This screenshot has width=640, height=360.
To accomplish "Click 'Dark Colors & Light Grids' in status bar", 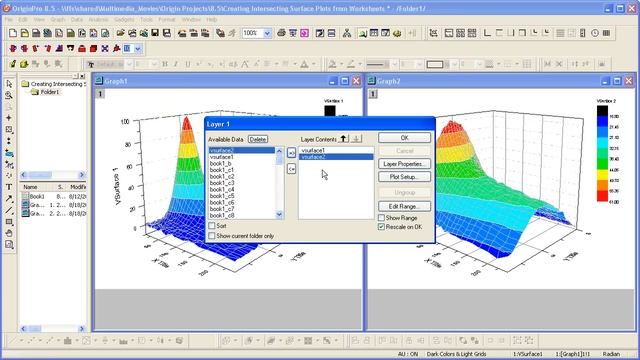I will (x=456, y=354).
